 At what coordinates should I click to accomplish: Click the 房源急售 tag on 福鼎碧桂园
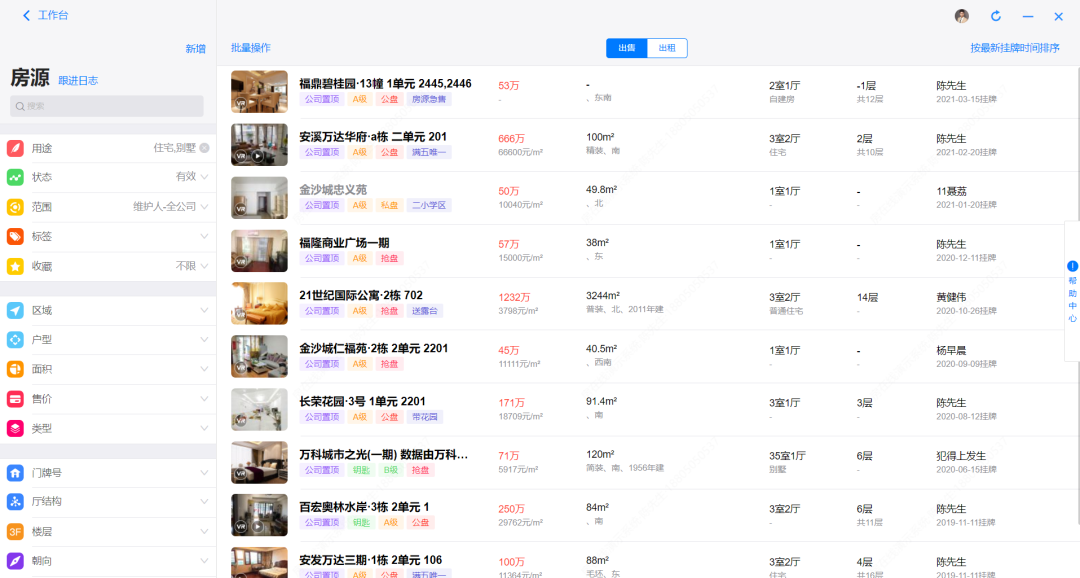(x=428, y=99)
